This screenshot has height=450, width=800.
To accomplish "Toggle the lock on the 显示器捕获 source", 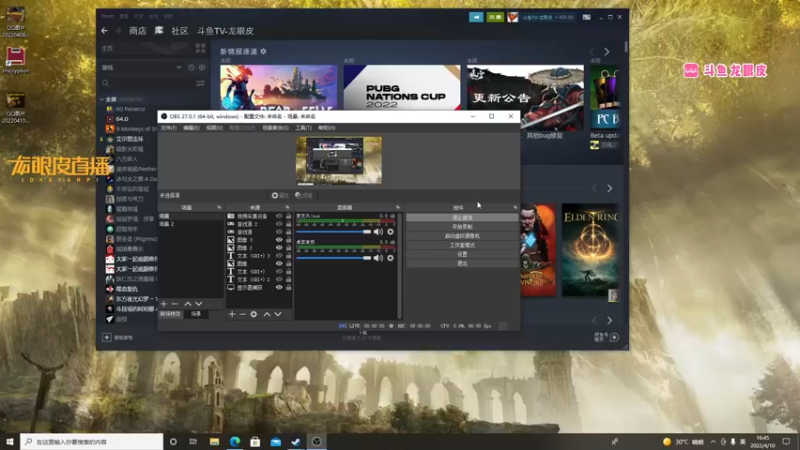I will [x=288, y=288].
